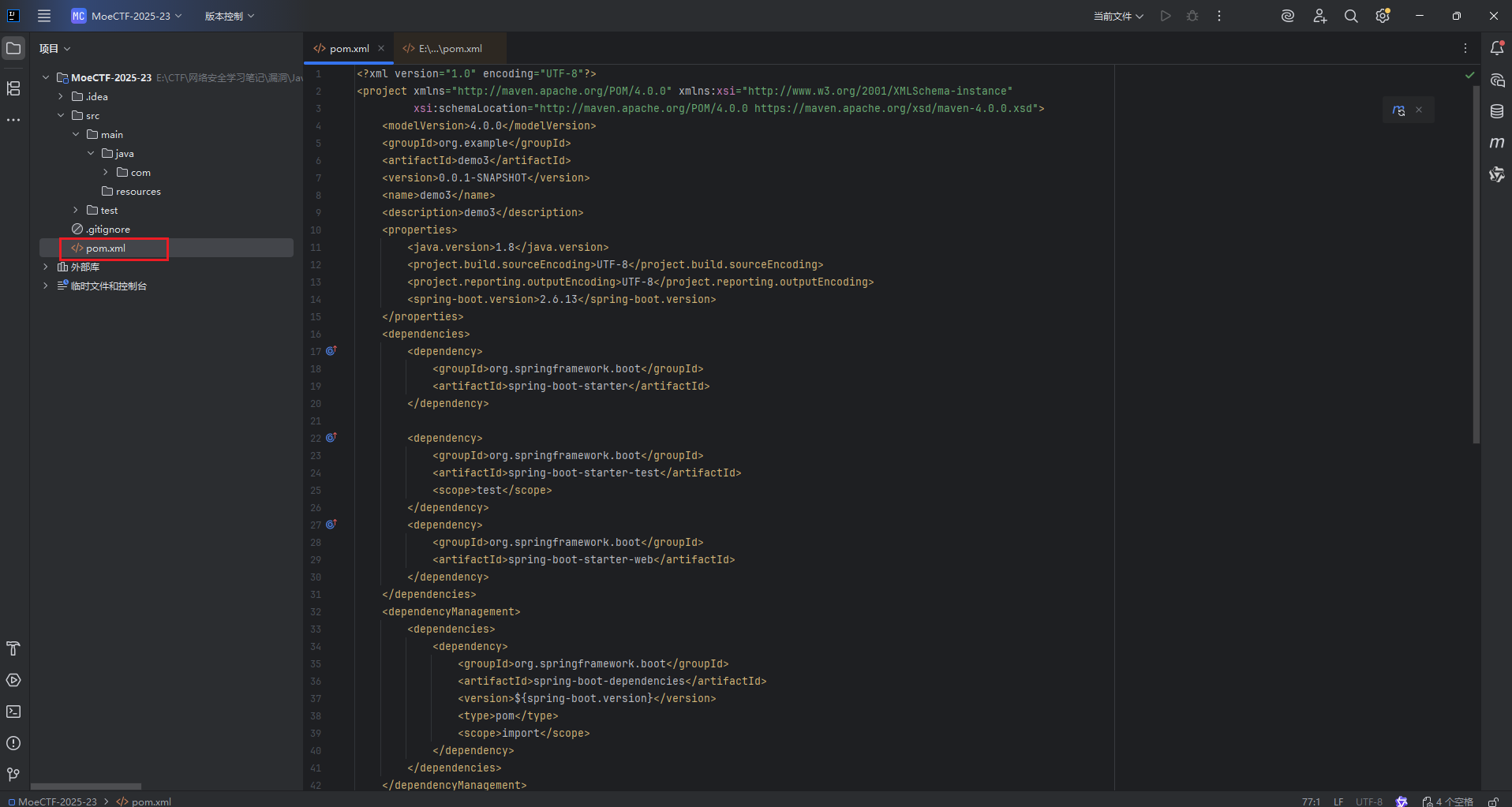The width and height of the screenshot is (1512, 807).
Task: Open the 版本控制 dropdown menu
Action: click(229, 16)
